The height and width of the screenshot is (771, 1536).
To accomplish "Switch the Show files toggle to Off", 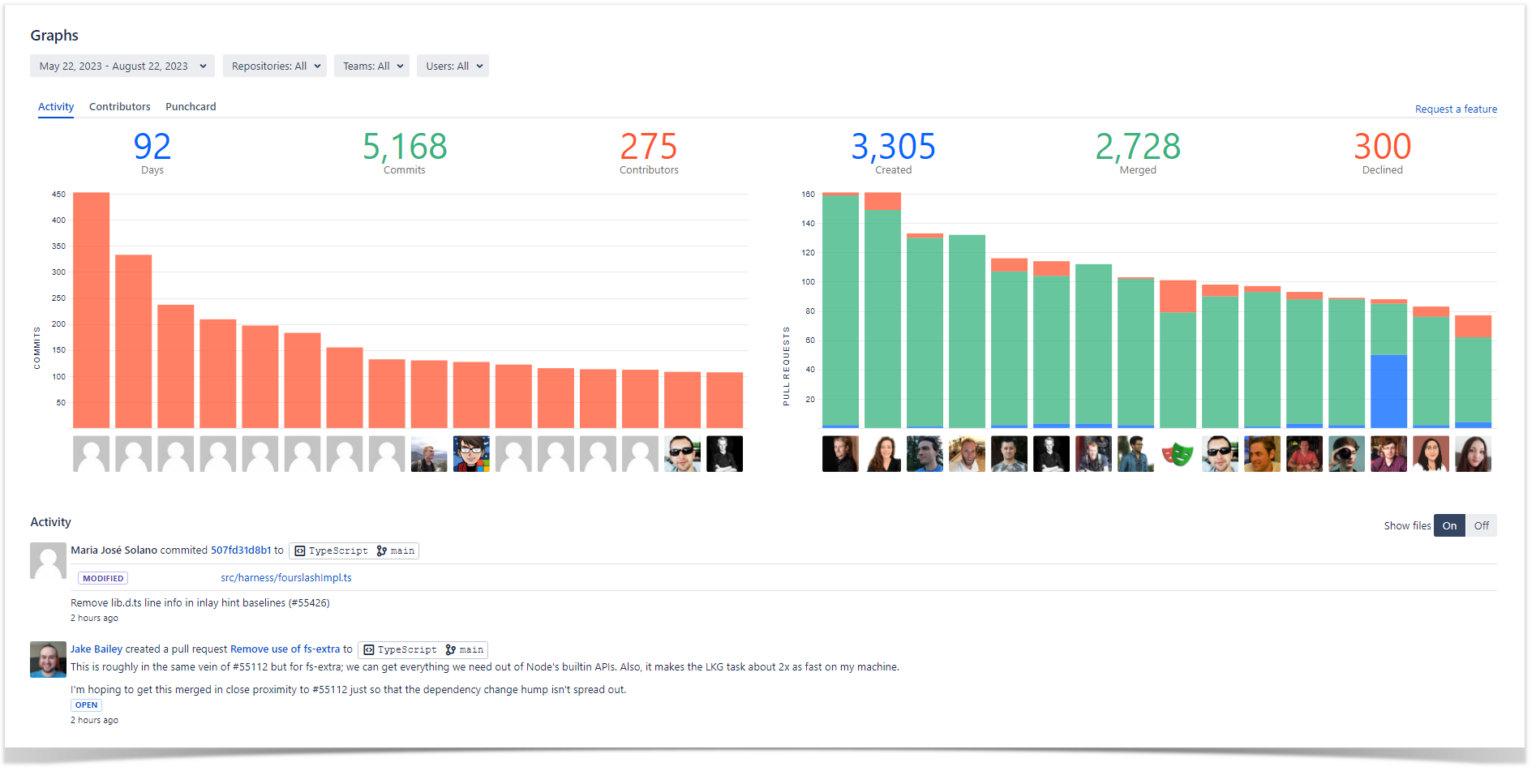I will (x=1481, y=525).
